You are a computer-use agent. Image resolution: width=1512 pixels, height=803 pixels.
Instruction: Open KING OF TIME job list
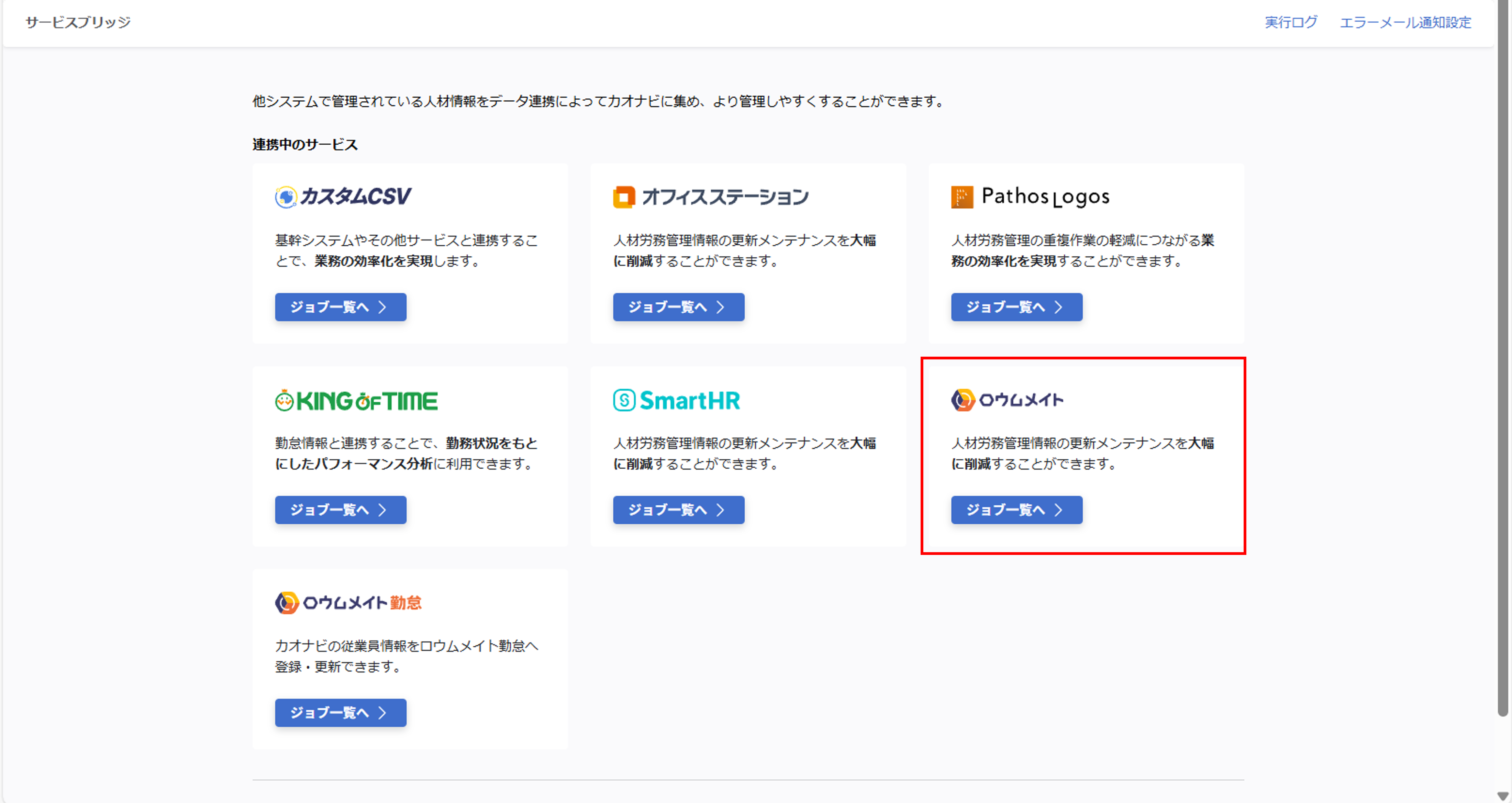click(x=341, y=510)
